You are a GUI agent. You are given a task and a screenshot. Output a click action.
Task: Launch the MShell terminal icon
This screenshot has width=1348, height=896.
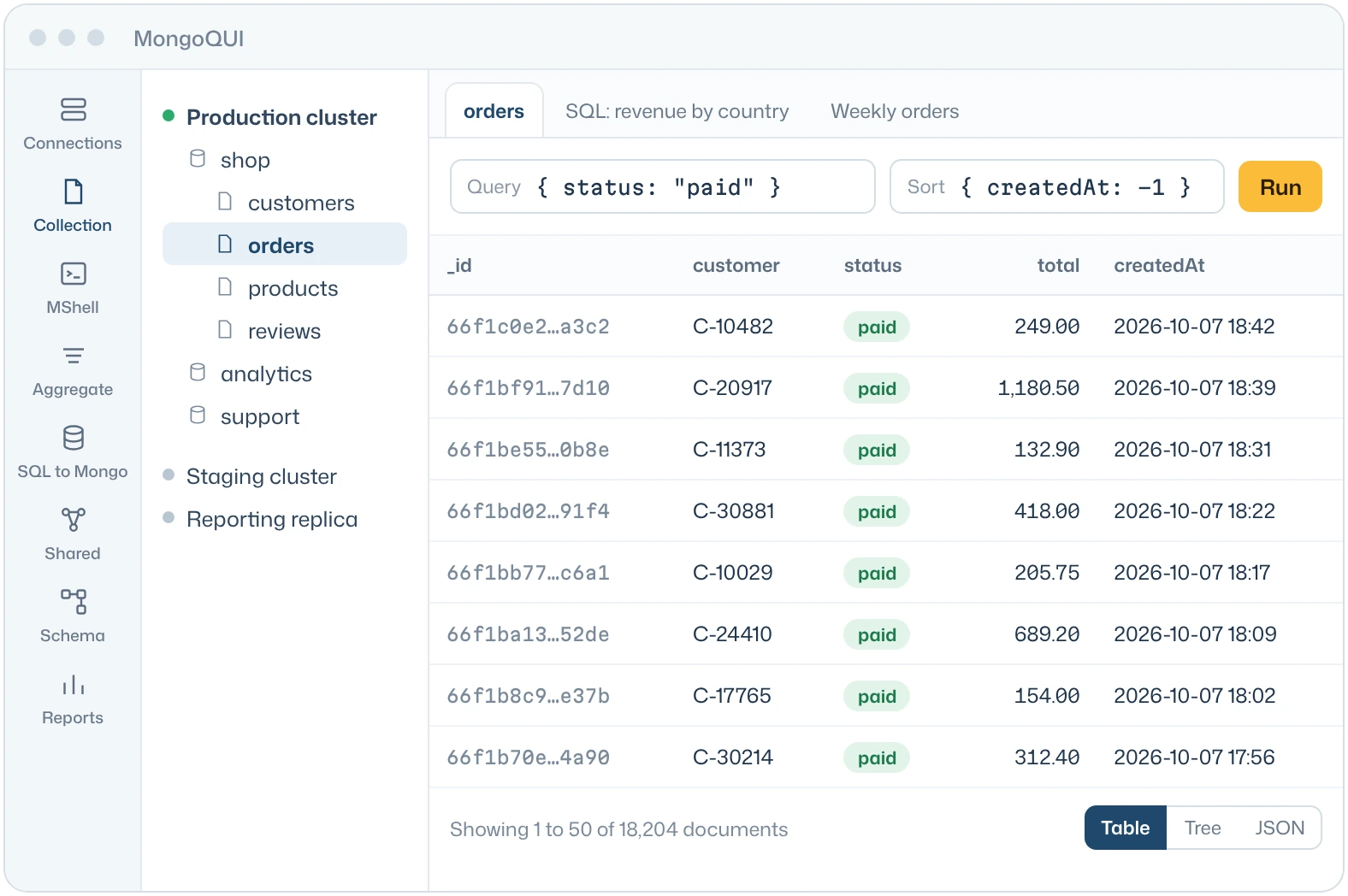pyautogui.click(x=73, y=274)
